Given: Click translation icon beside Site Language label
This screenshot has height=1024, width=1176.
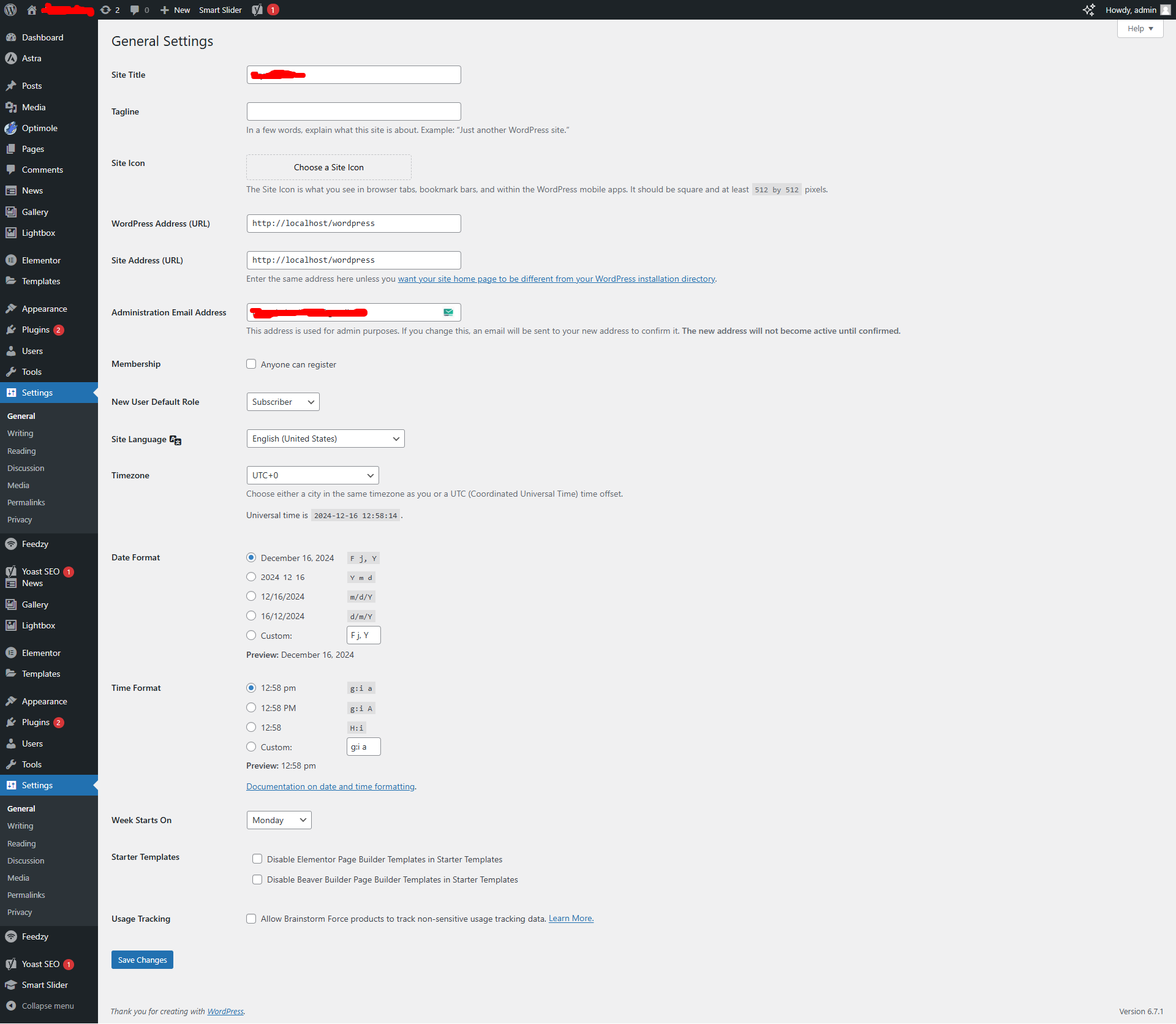Looking at the screenshot, I should coord(176,440).
